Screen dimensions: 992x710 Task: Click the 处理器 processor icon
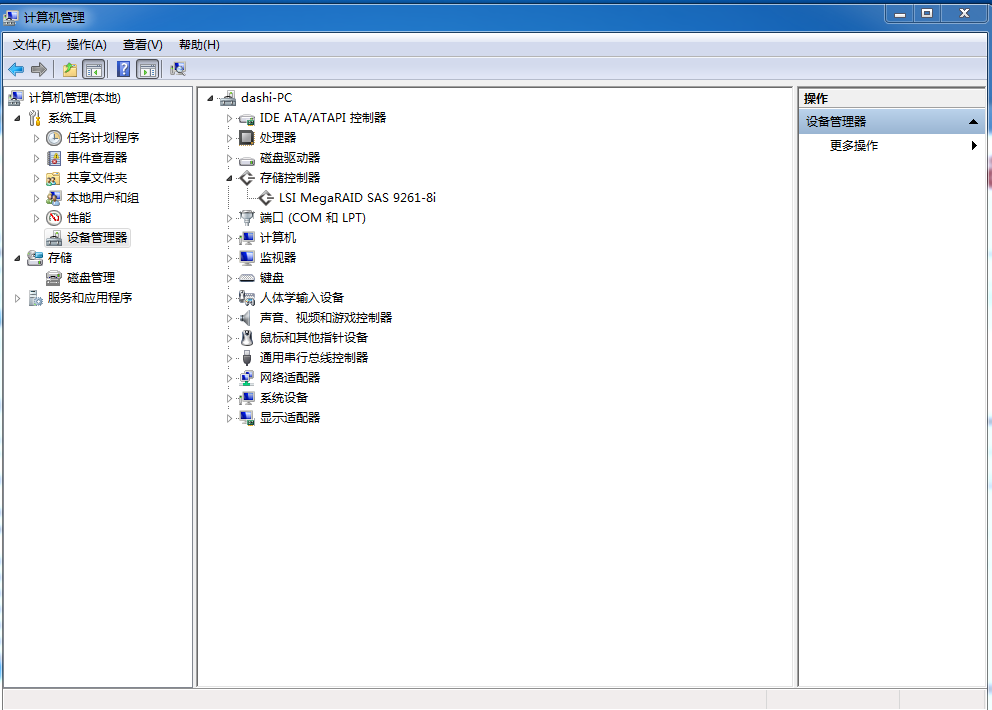[246, 138]
